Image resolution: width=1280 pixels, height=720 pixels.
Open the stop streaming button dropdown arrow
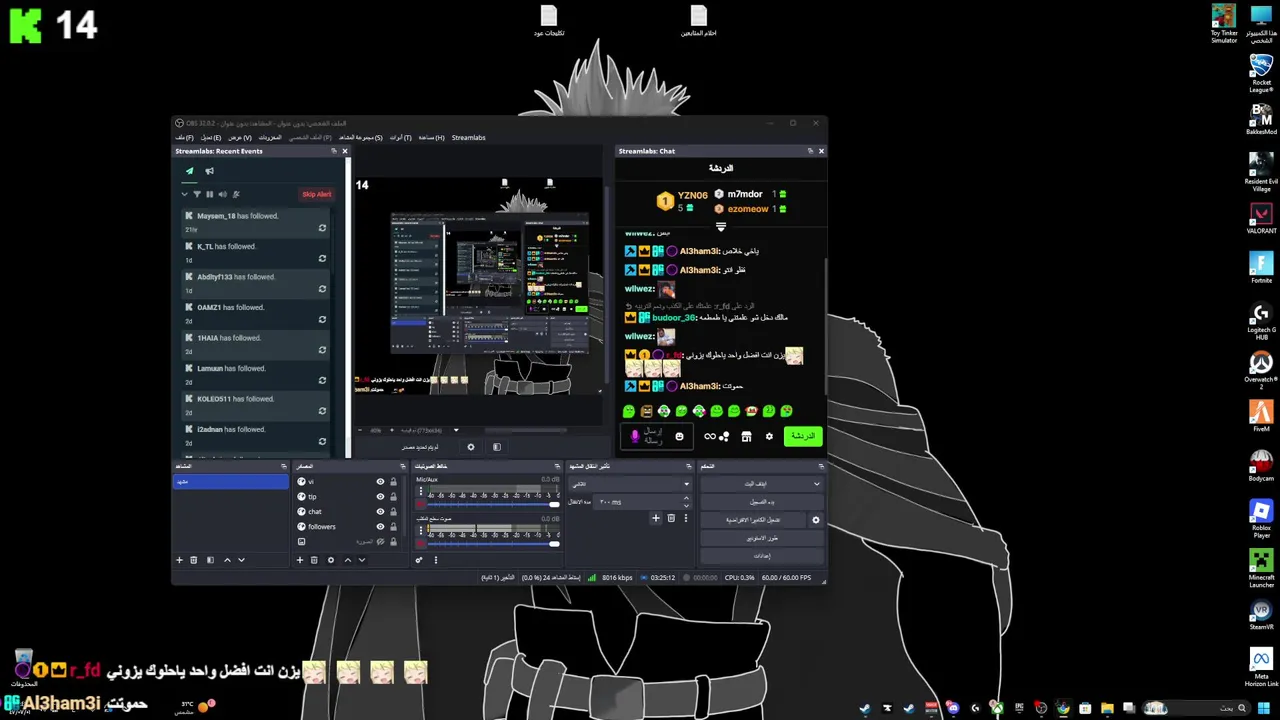click(x=816, y=484)
